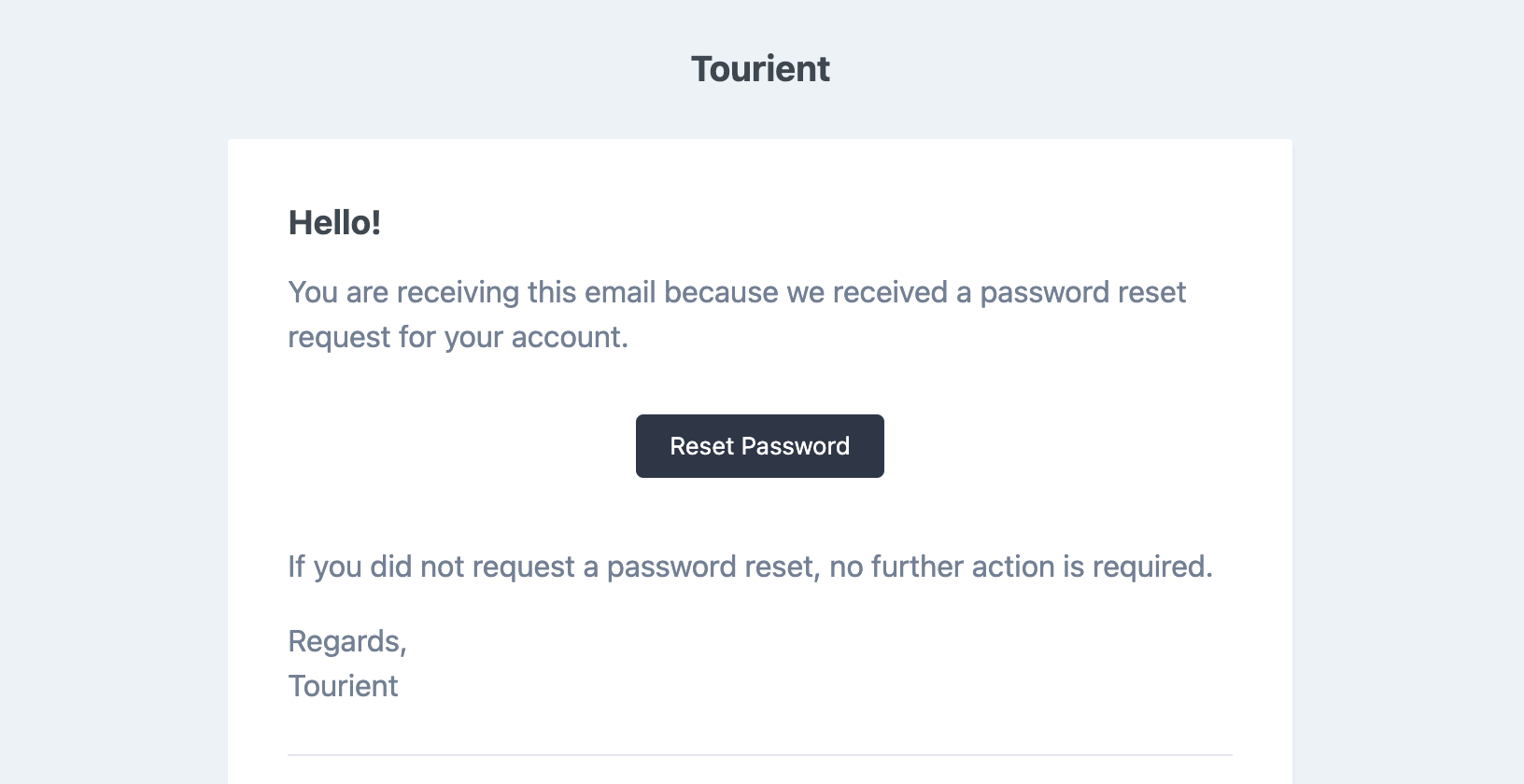This screenshot has width=1524, height=784.
Task: Click the 'Regards,' closing text
Action: (x=346, y=641)
